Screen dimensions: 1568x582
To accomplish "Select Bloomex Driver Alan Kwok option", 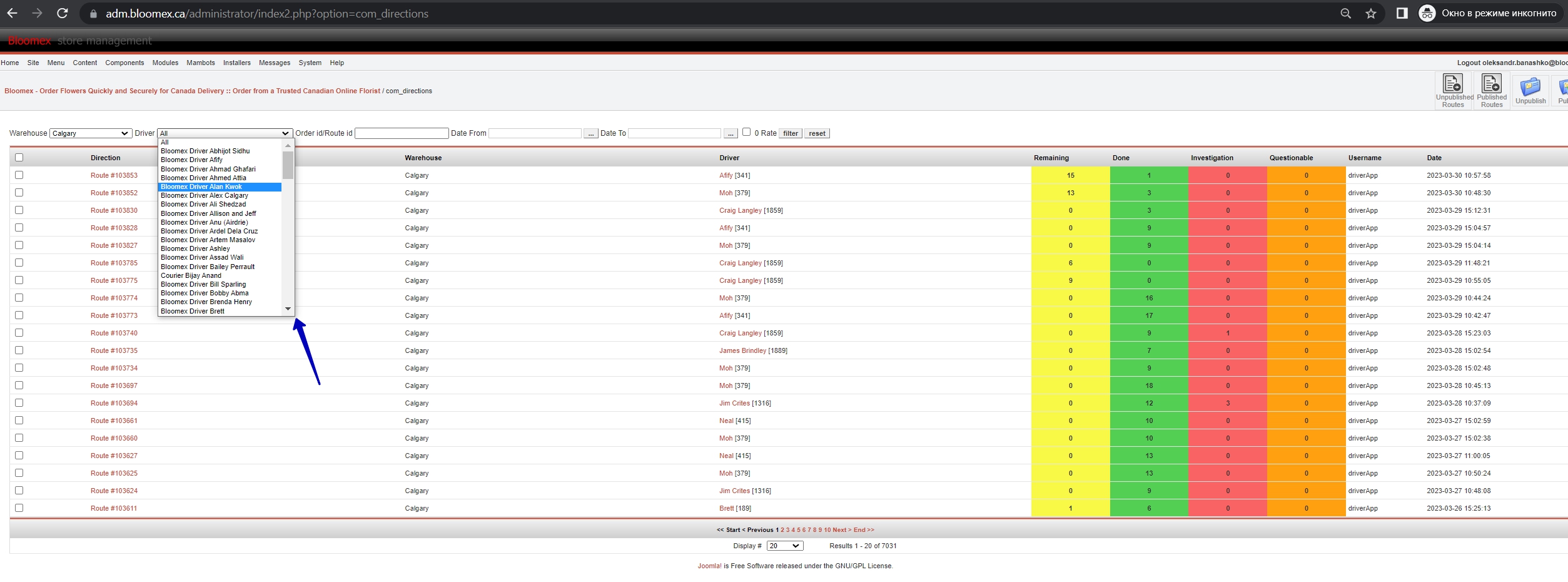I will (x=220, y=187).
